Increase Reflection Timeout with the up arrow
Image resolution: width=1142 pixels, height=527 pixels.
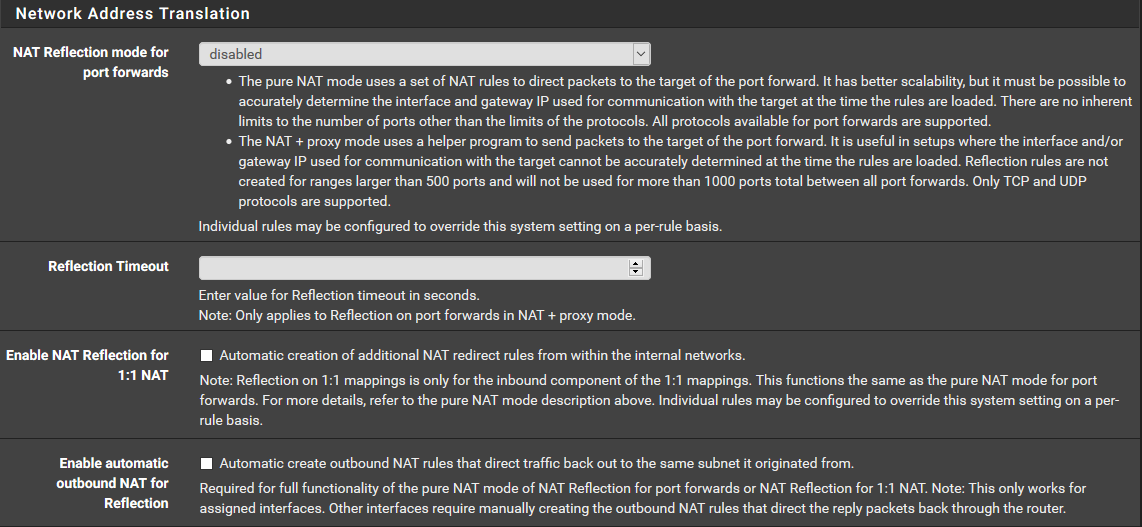click(635, 264)
